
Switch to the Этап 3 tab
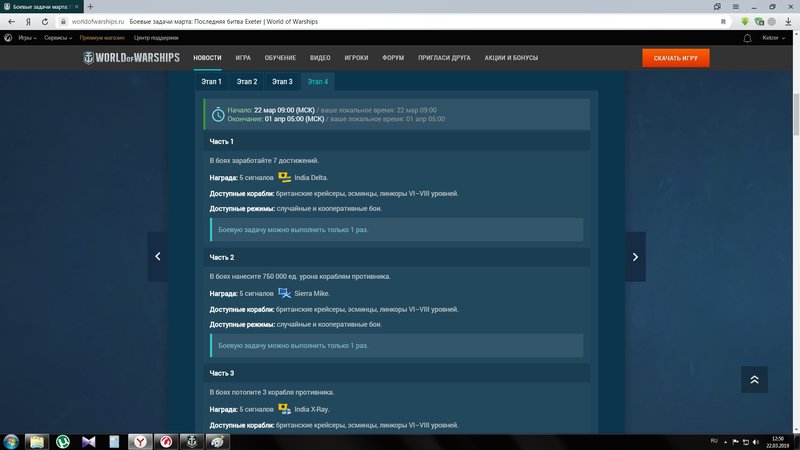282,82
